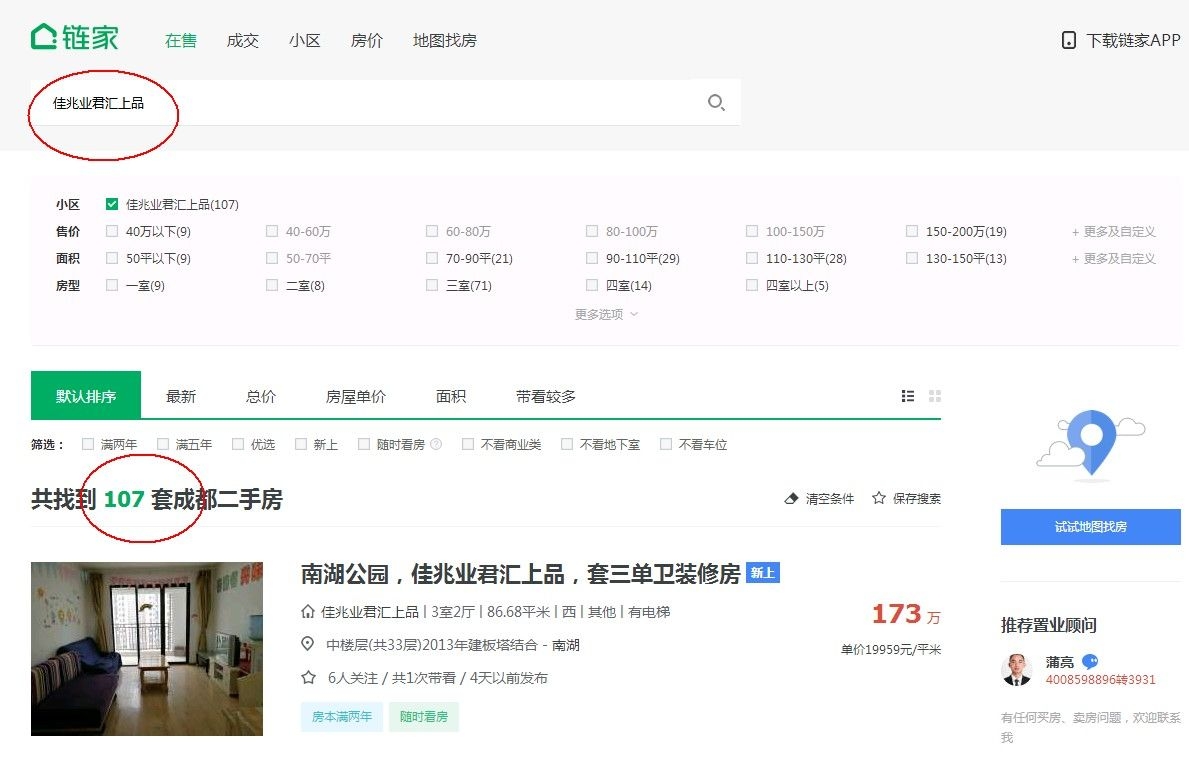Expand 更多及自定义 for price row
The height and width of the screenshot is (761, 1189).
[x=1113, y=231]
